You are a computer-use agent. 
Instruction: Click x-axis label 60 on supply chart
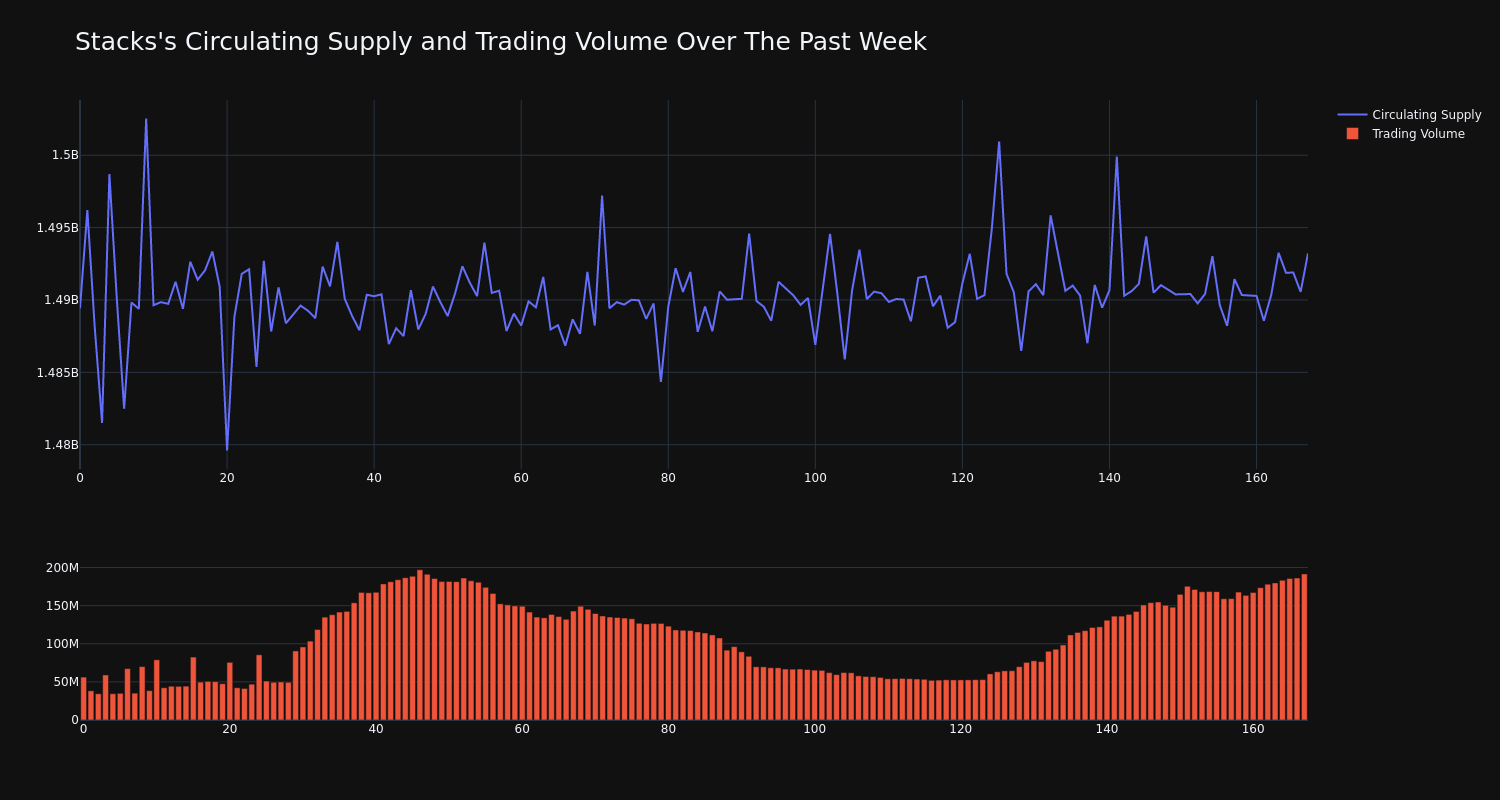pyautogui.click(x=521, y=478)
